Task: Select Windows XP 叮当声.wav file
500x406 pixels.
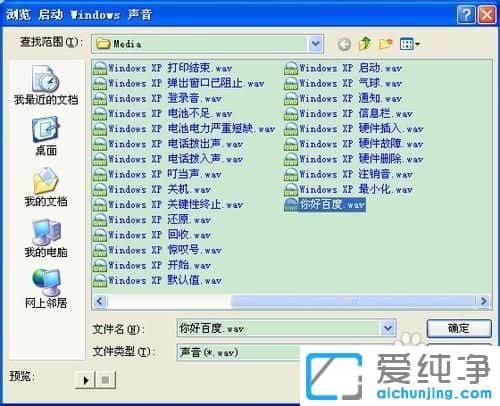Action: click(157, 174)
